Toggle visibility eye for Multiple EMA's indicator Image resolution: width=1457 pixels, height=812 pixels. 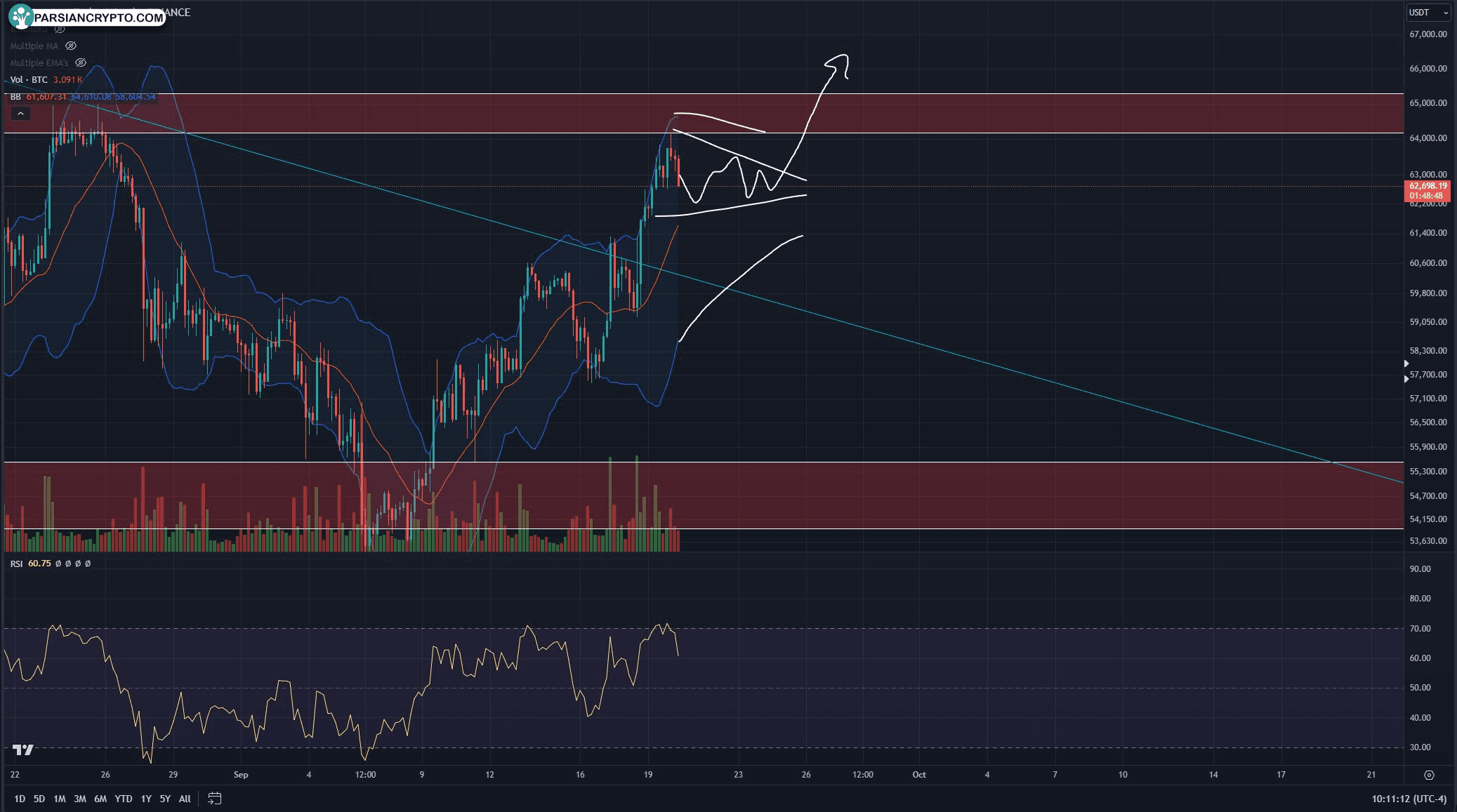81,62
